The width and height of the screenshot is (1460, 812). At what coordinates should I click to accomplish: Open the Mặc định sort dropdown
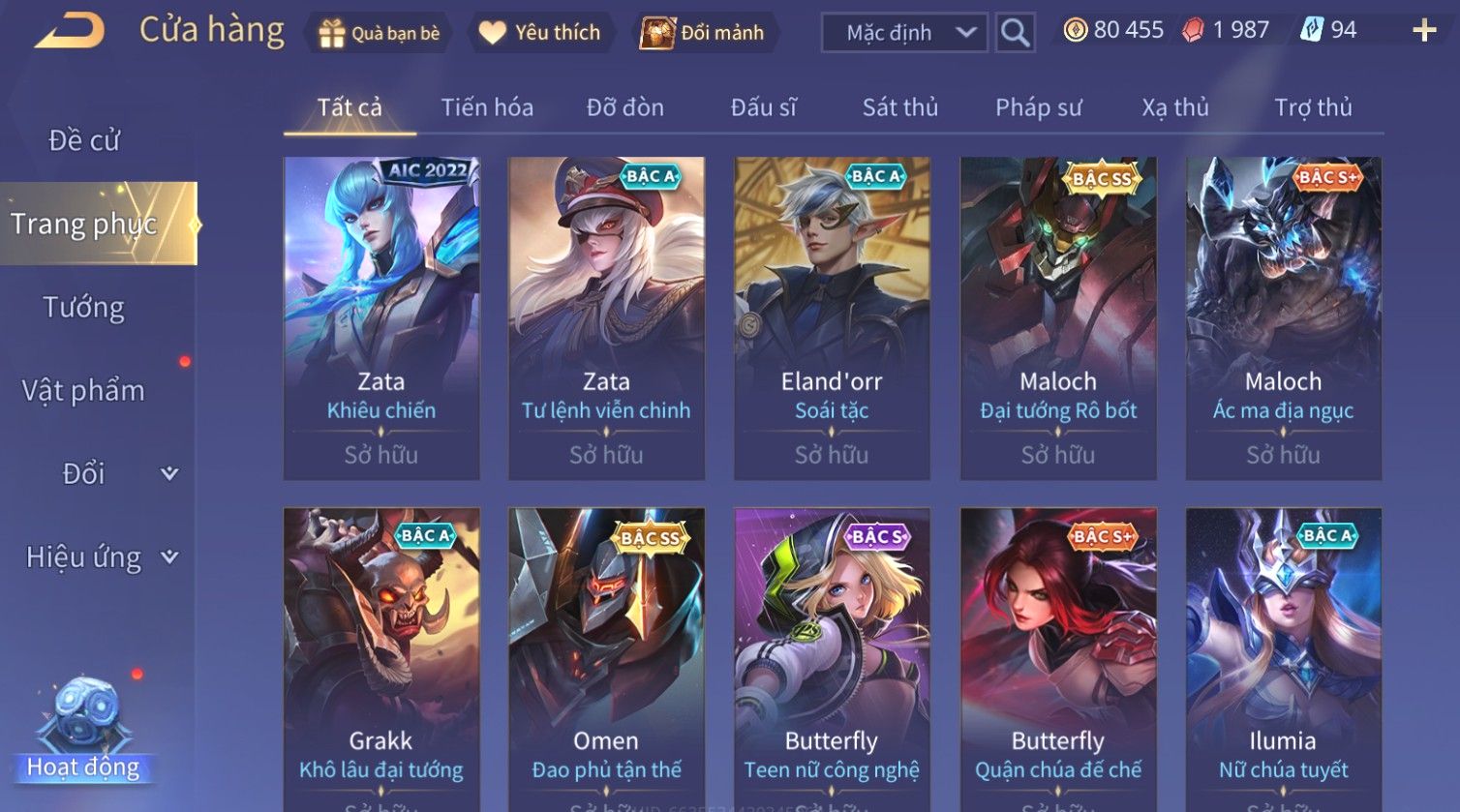[904, 33]
